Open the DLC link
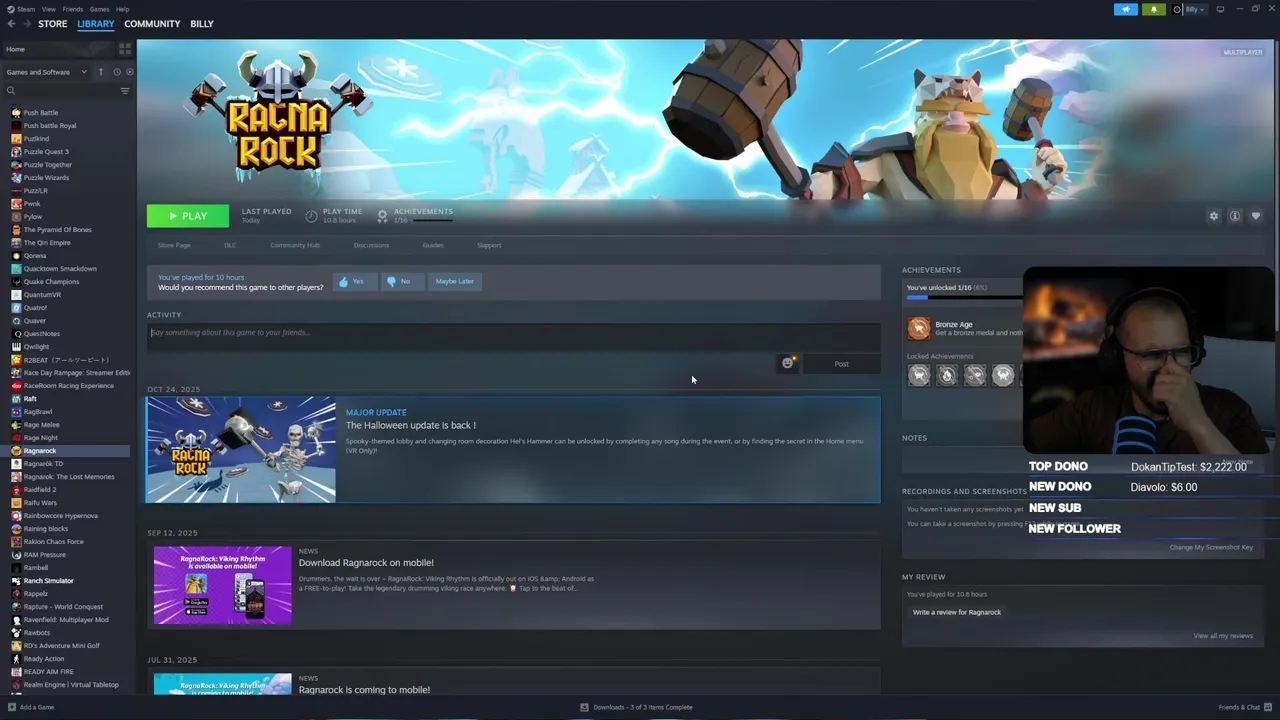 point(230,245)
